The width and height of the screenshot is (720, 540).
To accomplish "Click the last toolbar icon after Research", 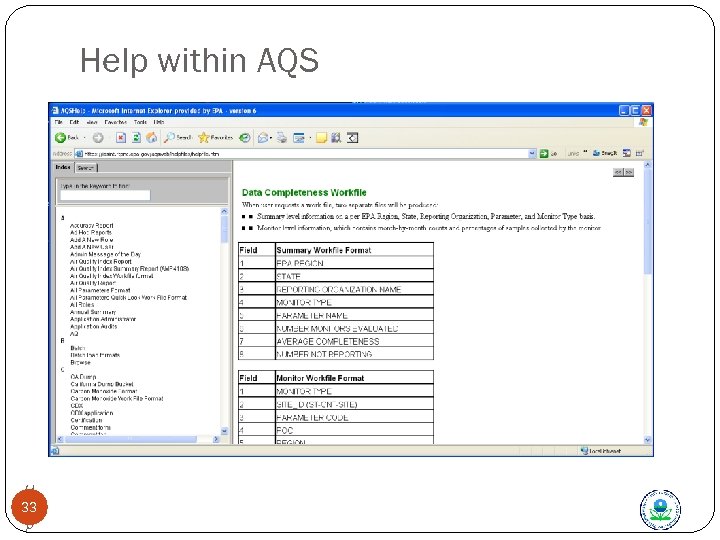I will point(352,137).
